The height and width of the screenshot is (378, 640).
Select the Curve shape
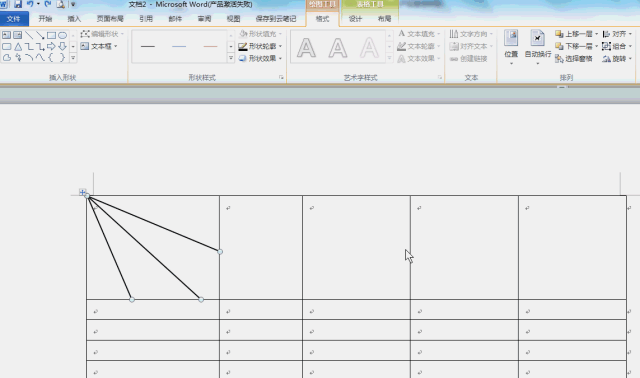[x=40, y=58]
